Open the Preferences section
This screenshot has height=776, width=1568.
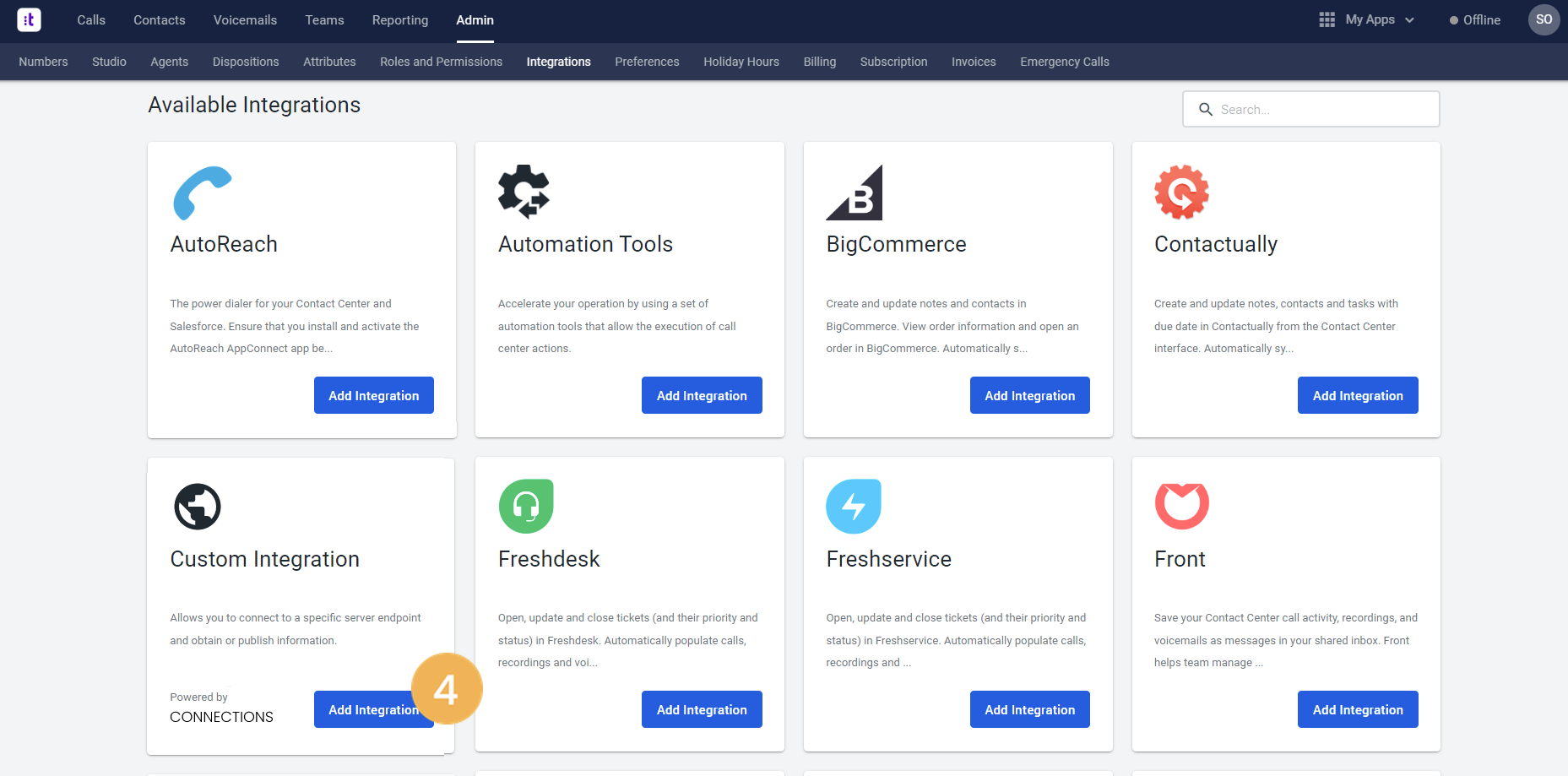point(647,62)
